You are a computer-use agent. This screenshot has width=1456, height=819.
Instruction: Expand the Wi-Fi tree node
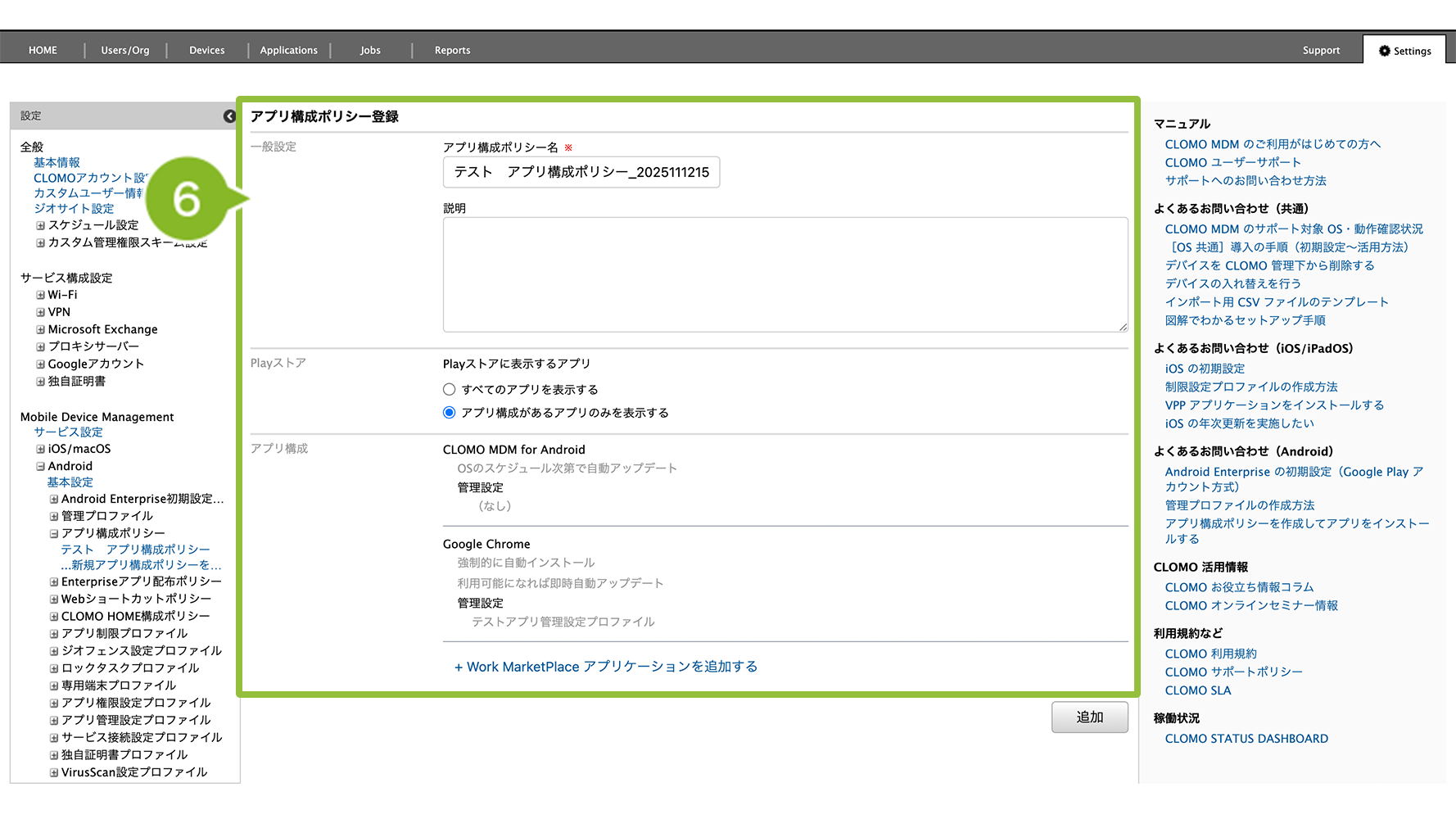40,295
